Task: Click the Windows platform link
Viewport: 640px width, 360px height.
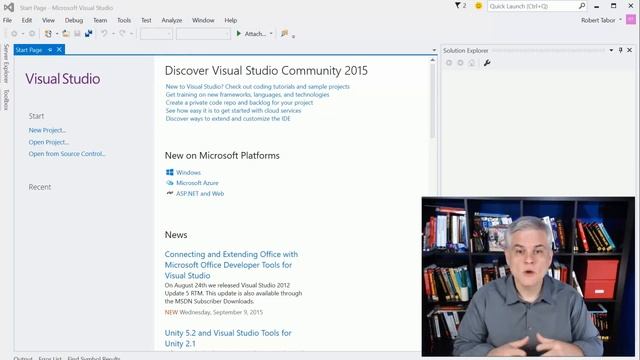Action: click(188, 173)
